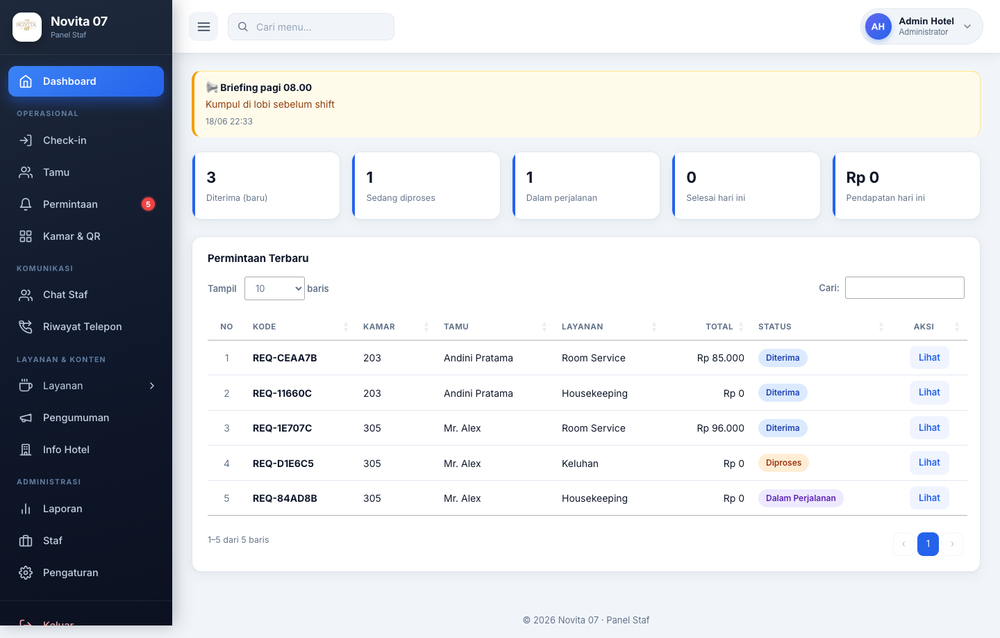Select the Sedang diproses stat card
Screen dimensions: 1000x638
[x=426, y=186]
